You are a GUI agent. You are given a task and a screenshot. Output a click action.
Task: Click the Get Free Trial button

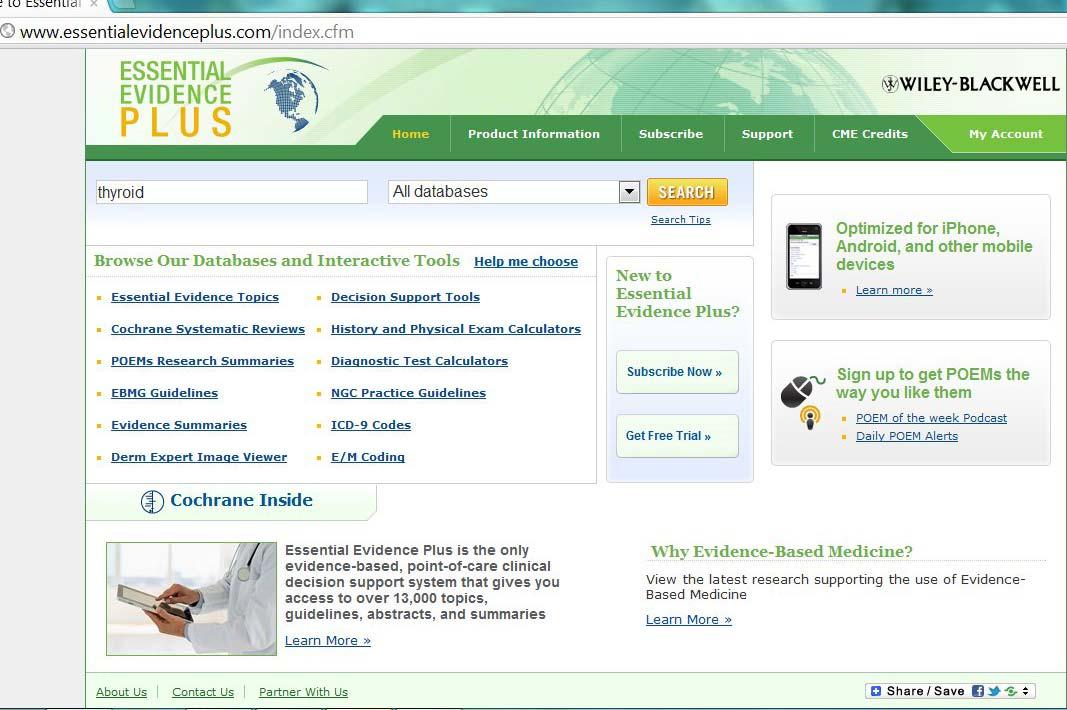pos(677,436)
